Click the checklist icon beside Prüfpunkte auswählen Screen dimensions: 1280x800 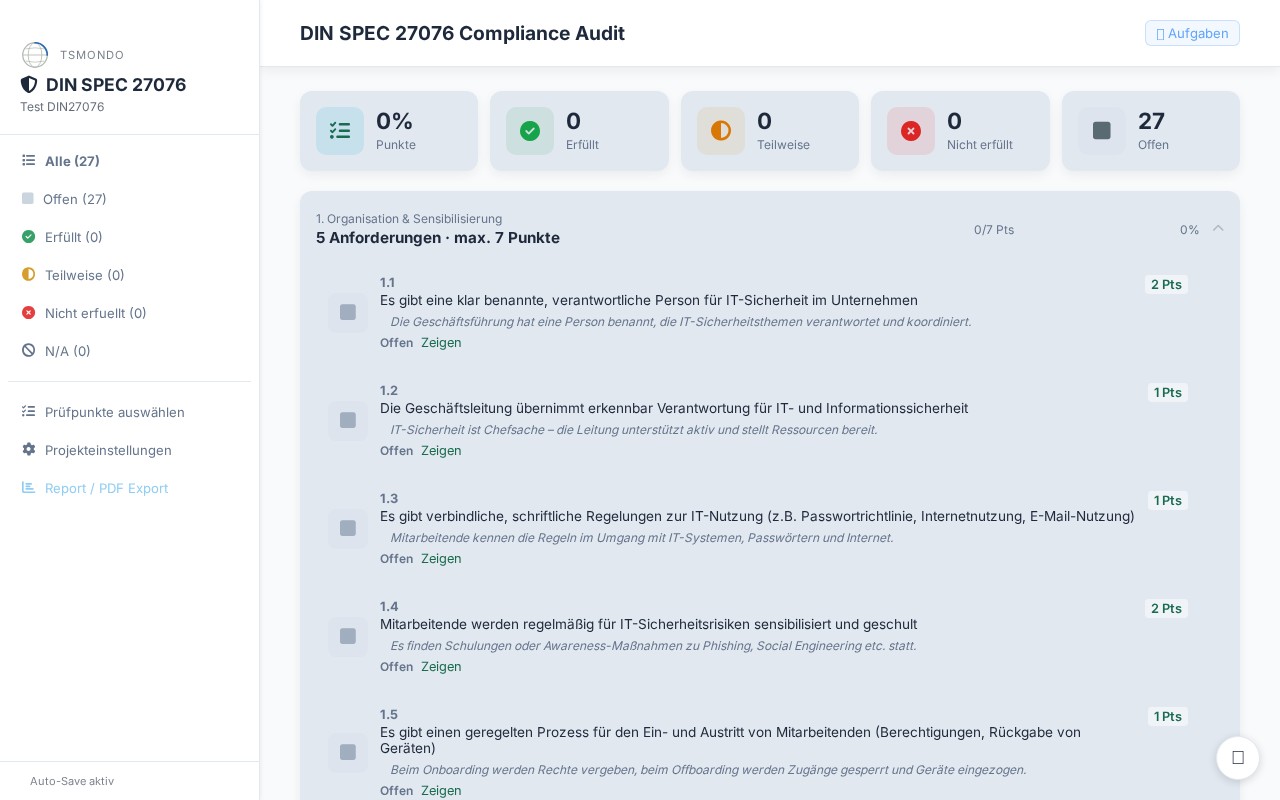click(29, 412)
